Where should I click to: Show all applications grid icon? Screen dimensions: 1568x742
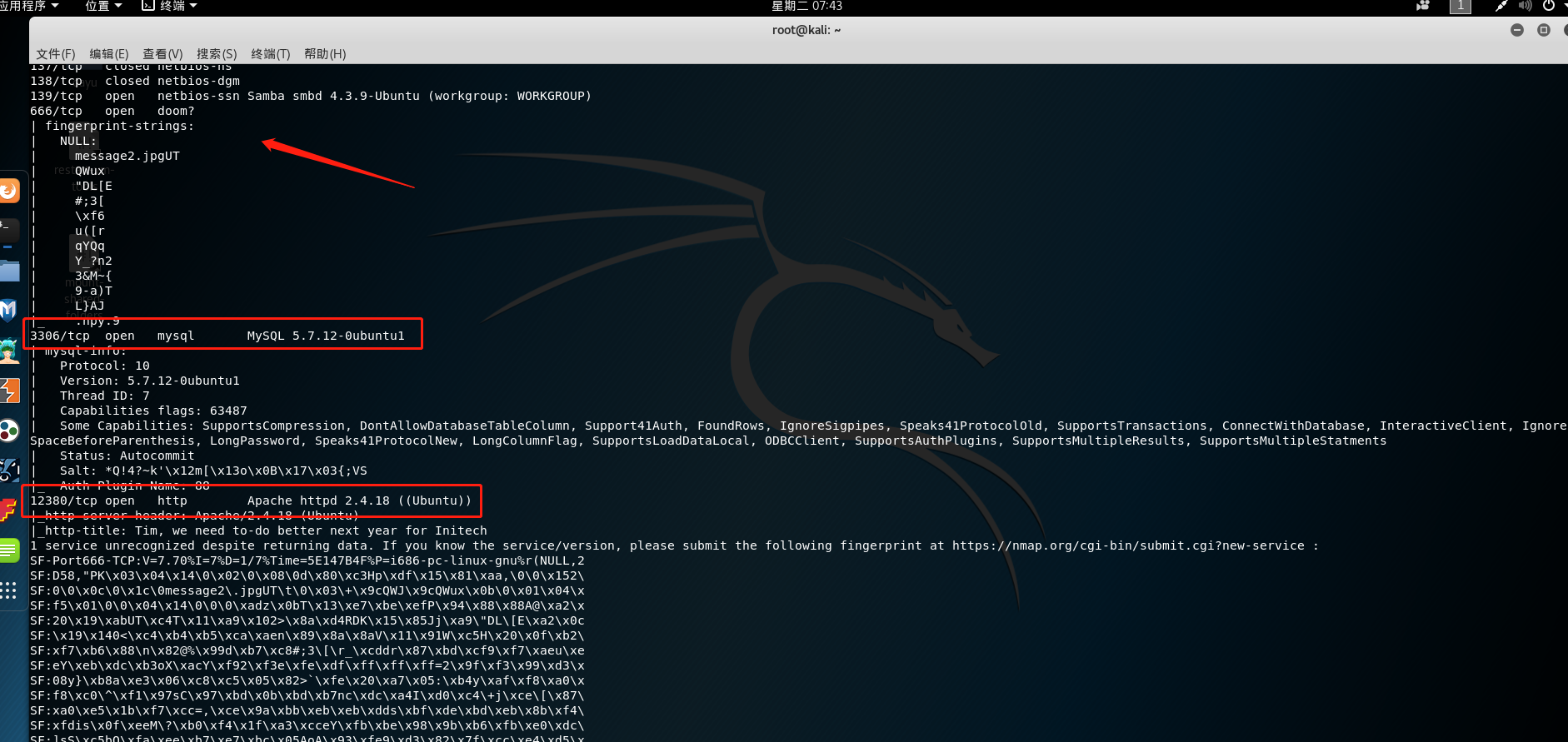8,590
